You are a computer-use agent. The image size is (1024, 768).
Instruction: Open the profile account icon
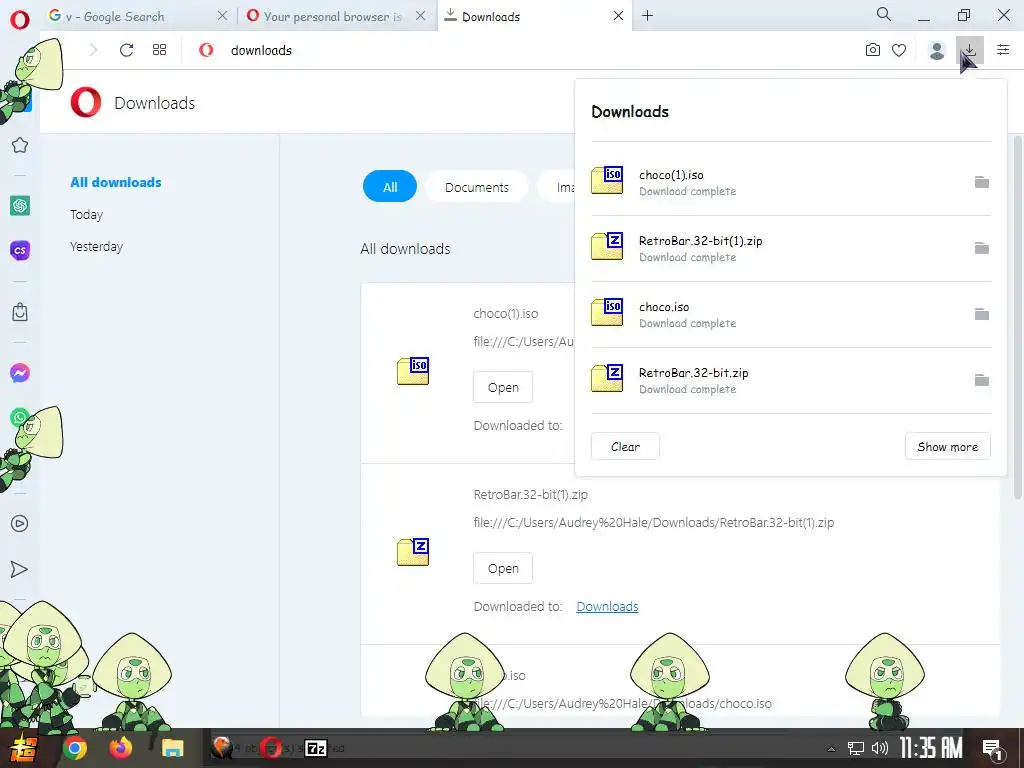(936, 50)
